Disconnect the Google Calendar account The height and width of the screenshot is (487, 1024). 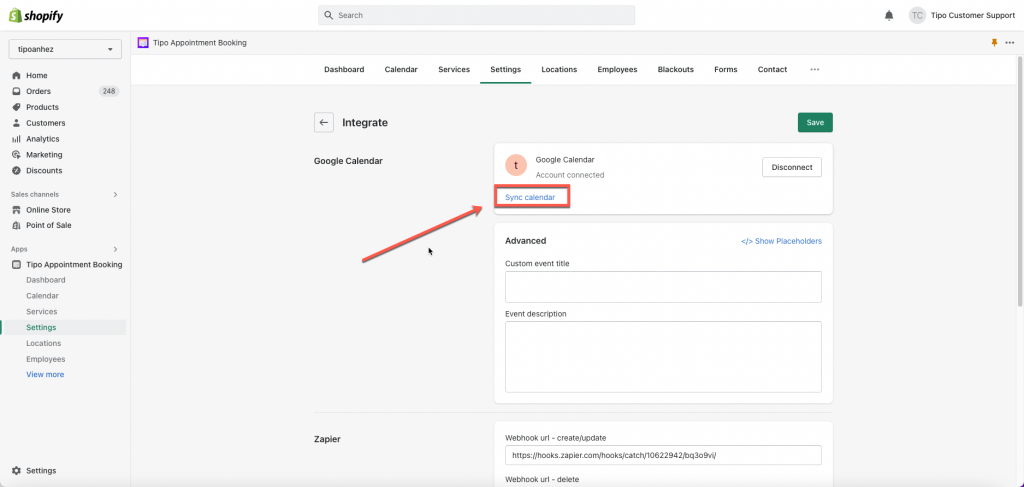(792, 167)
